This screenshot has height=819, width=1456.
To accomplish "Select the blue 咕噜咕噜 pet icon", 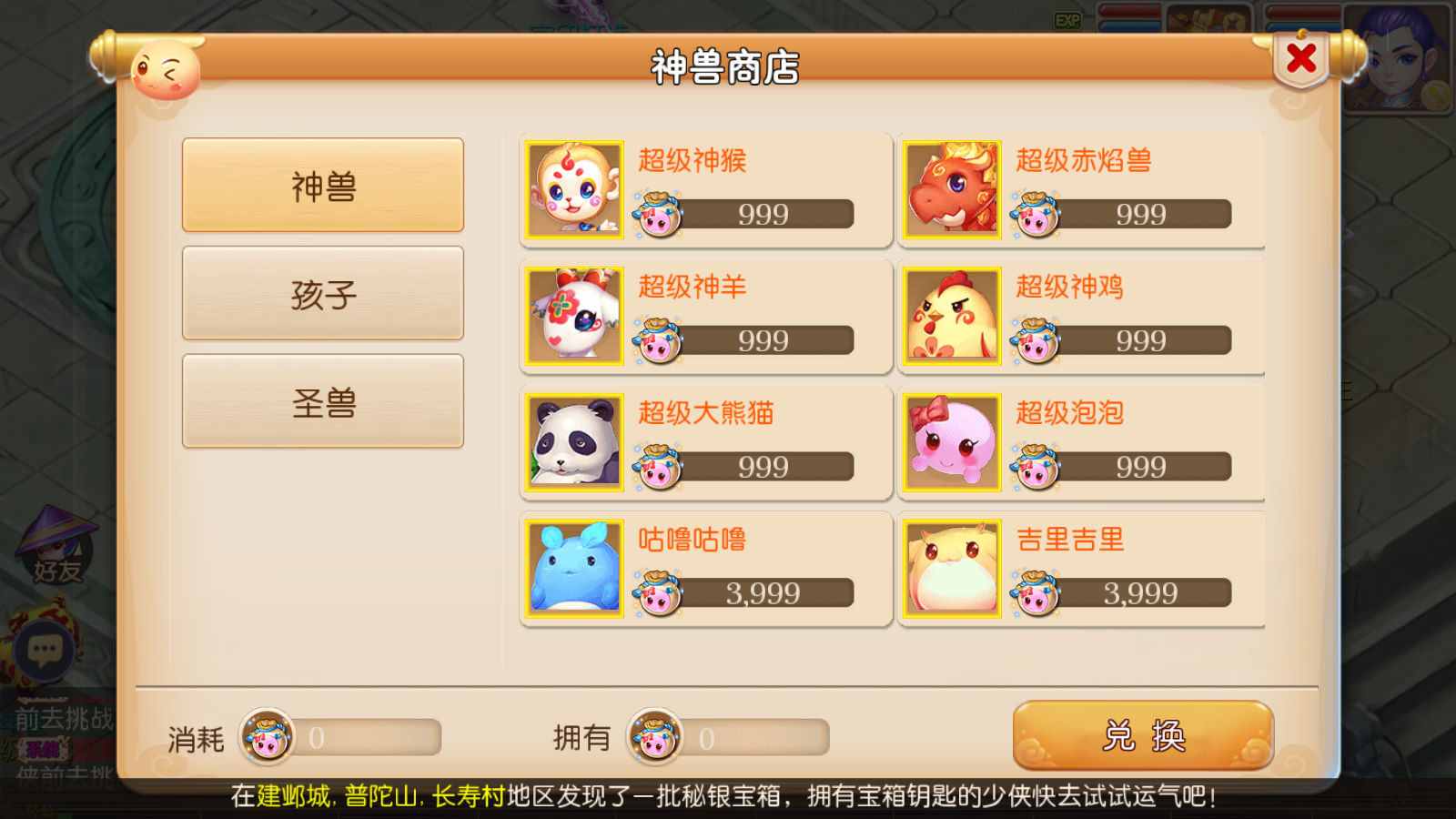I will (x=574, y=569).
